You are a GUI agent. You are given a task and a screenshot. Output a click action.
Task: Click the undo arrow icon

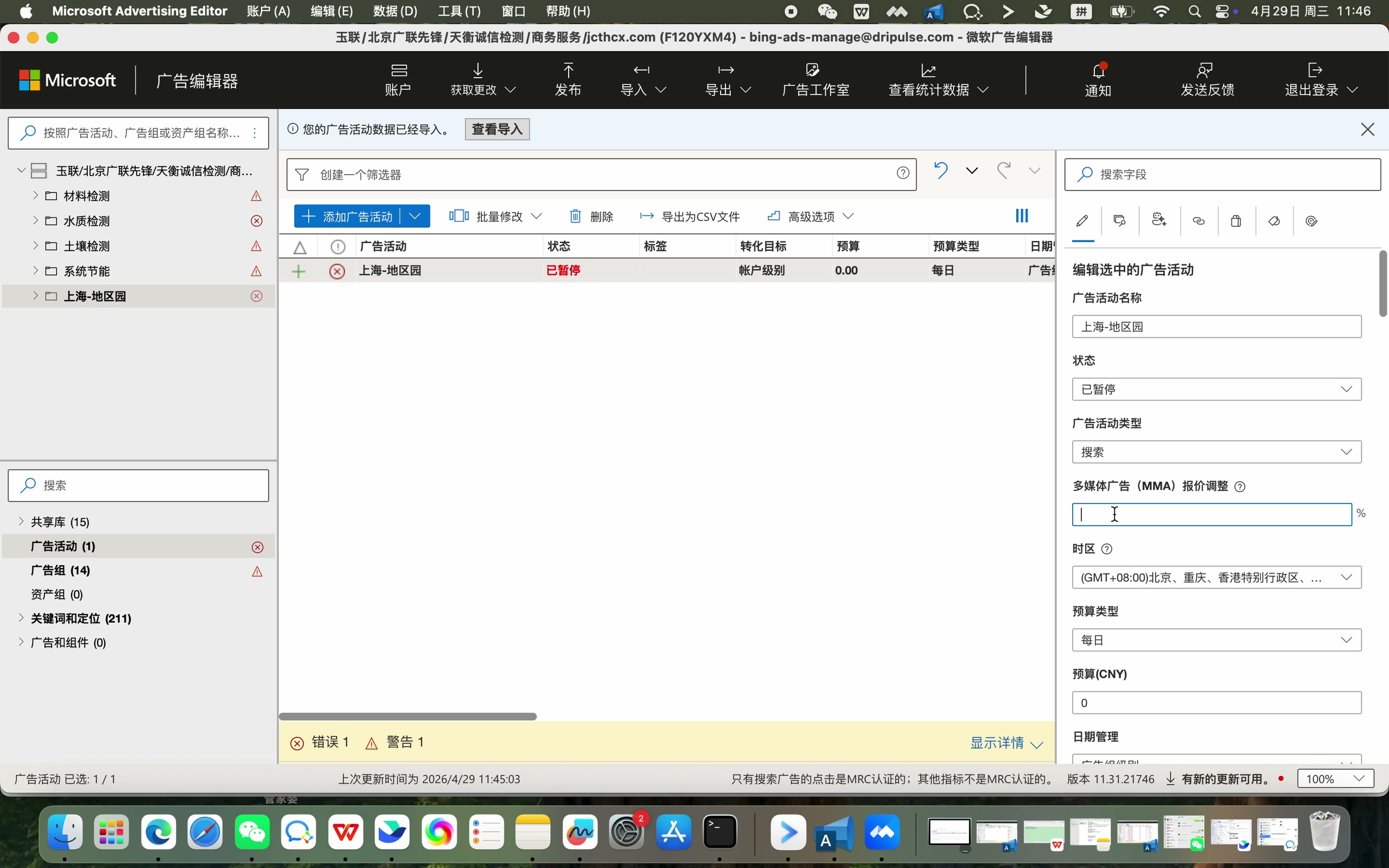(941, 170)
